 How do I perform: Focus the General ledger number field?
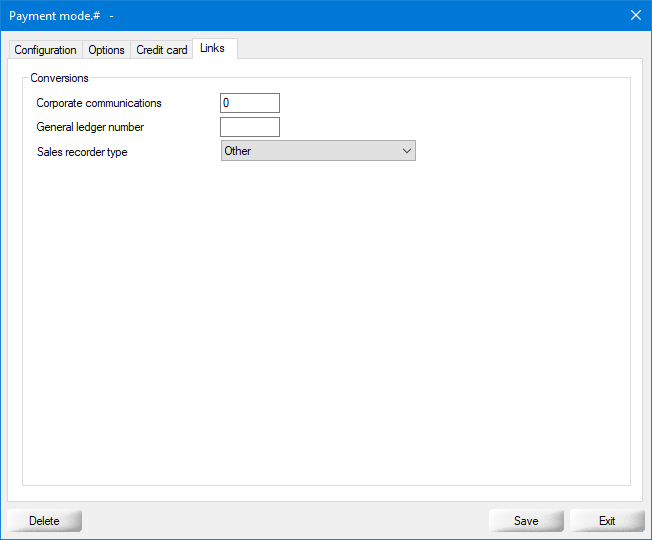(x=249, y=127)
